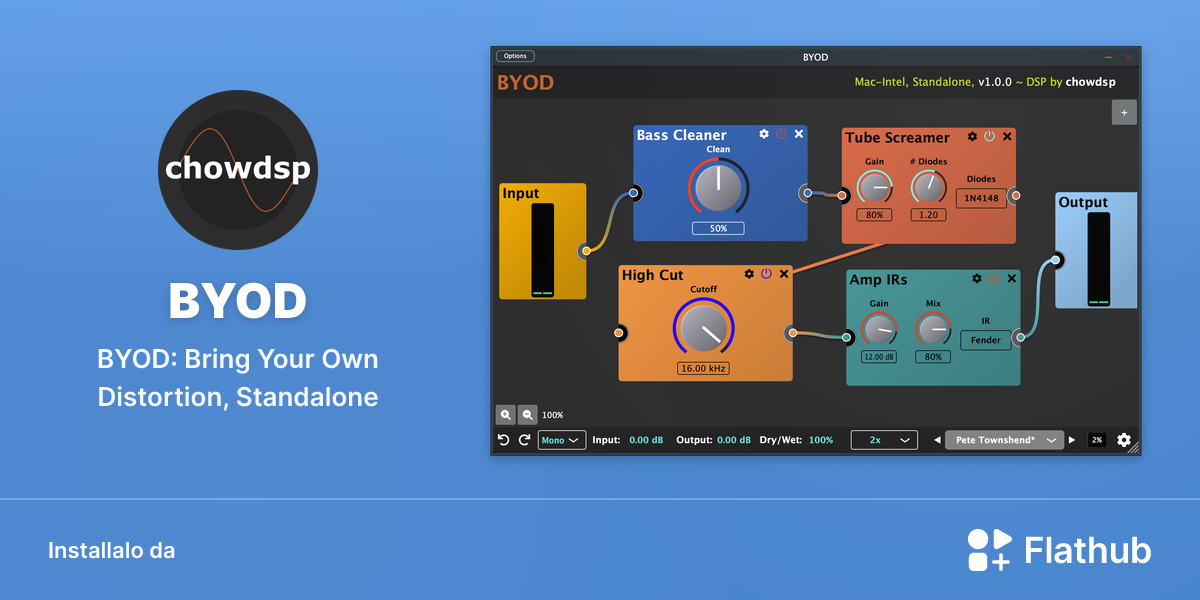Click the Output 0.00 dB value

coord(732,440)
